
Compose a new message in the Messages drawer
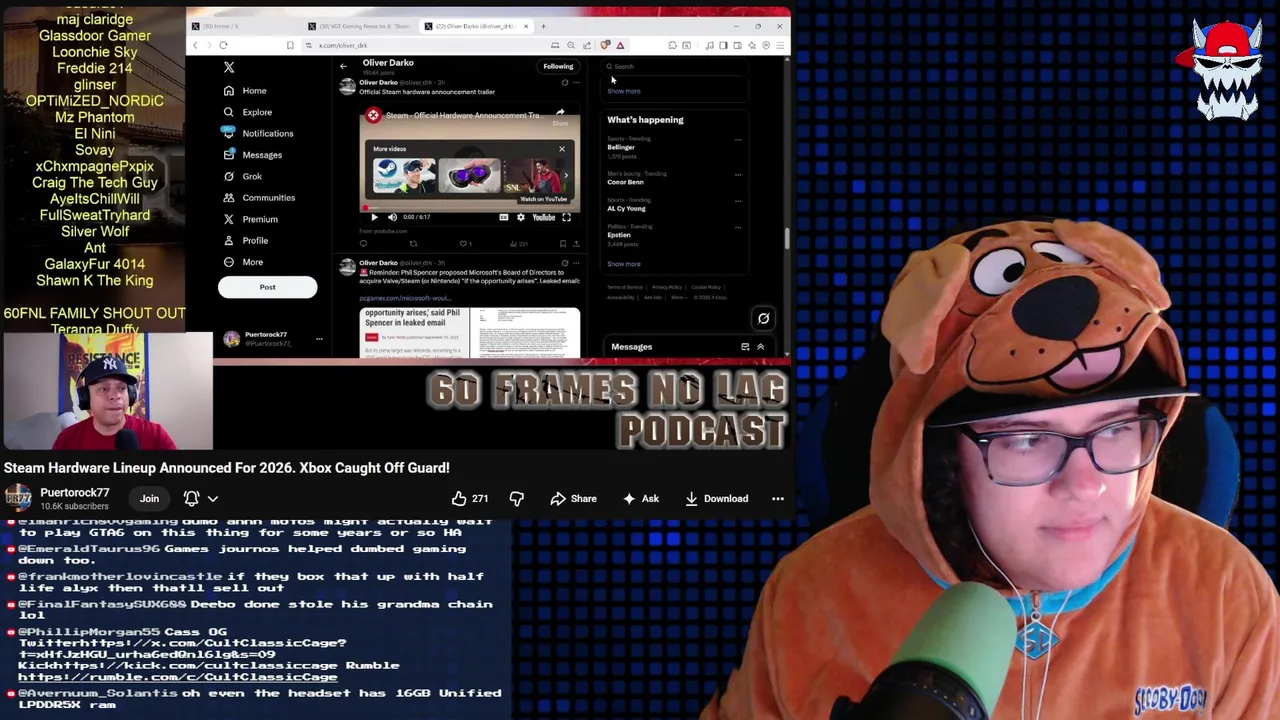(745, 347)
